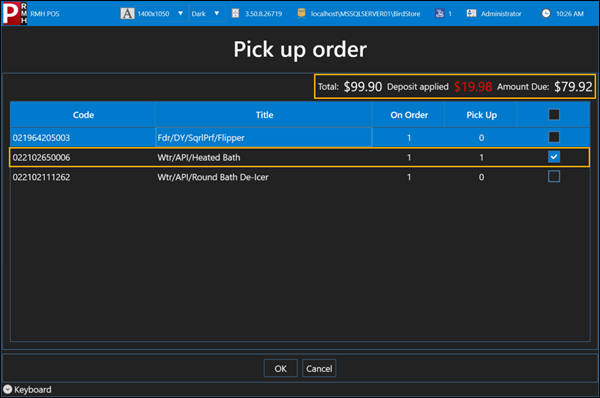This screenshot has height=398, width=600.
Task: Click the 10:26 AM time display
Action: click(570, 14)
